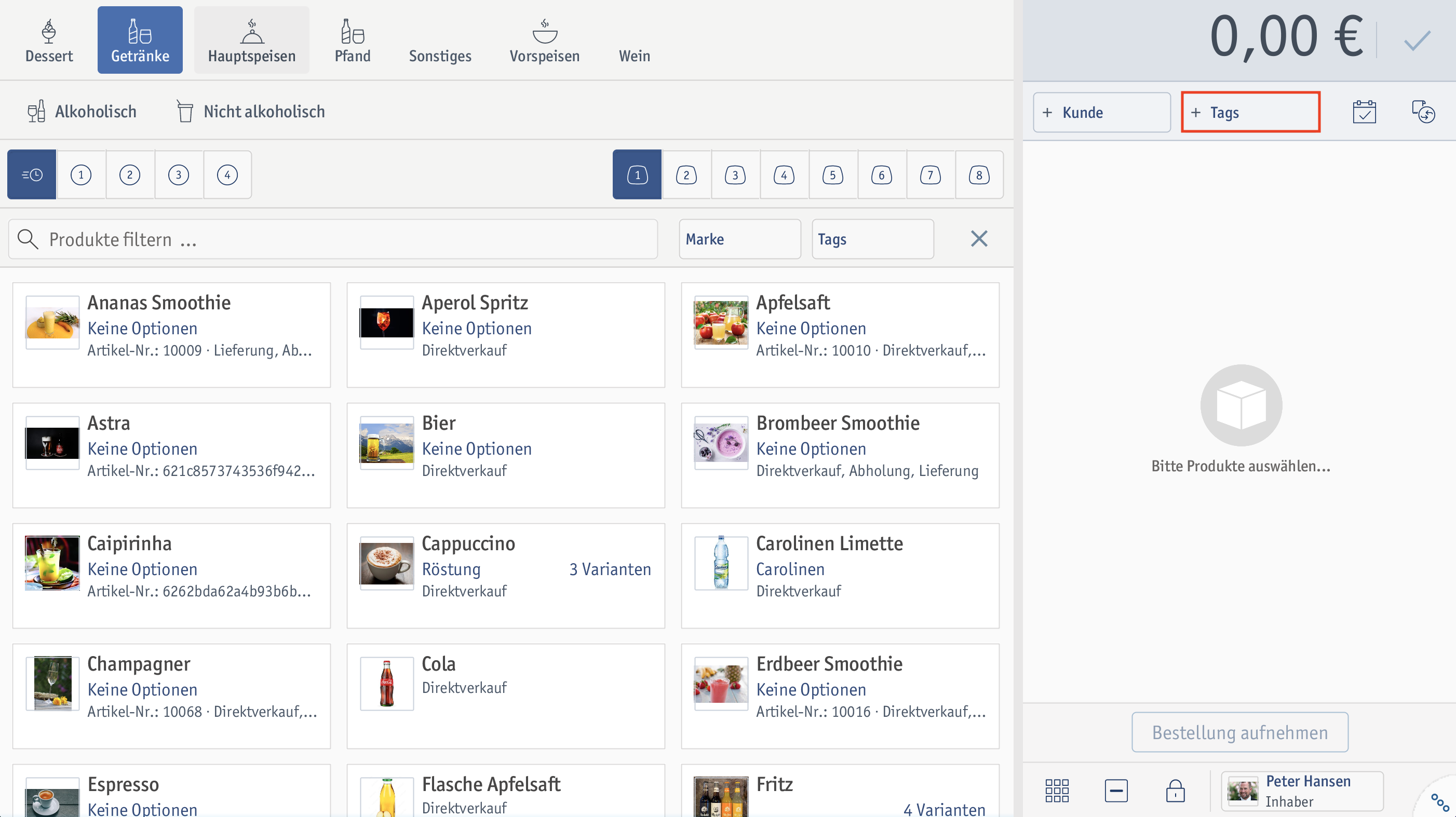The width and height of the screenshot is (1456, 817).
Task: Select the Espresso product card
Action: [171, 791]
